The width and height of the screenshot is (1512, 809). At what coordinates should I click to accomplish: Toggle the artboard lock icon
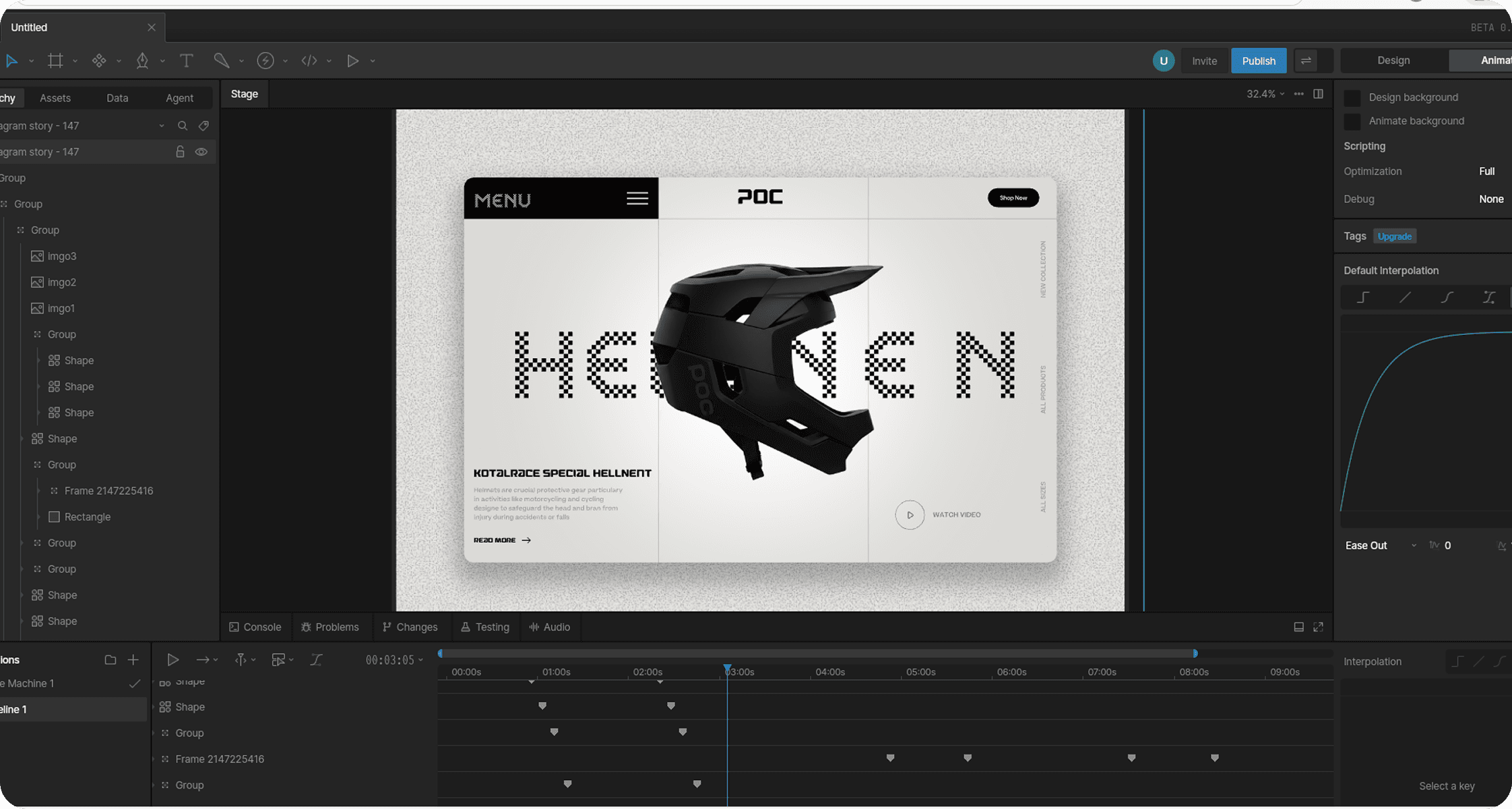tap(180, 152)
